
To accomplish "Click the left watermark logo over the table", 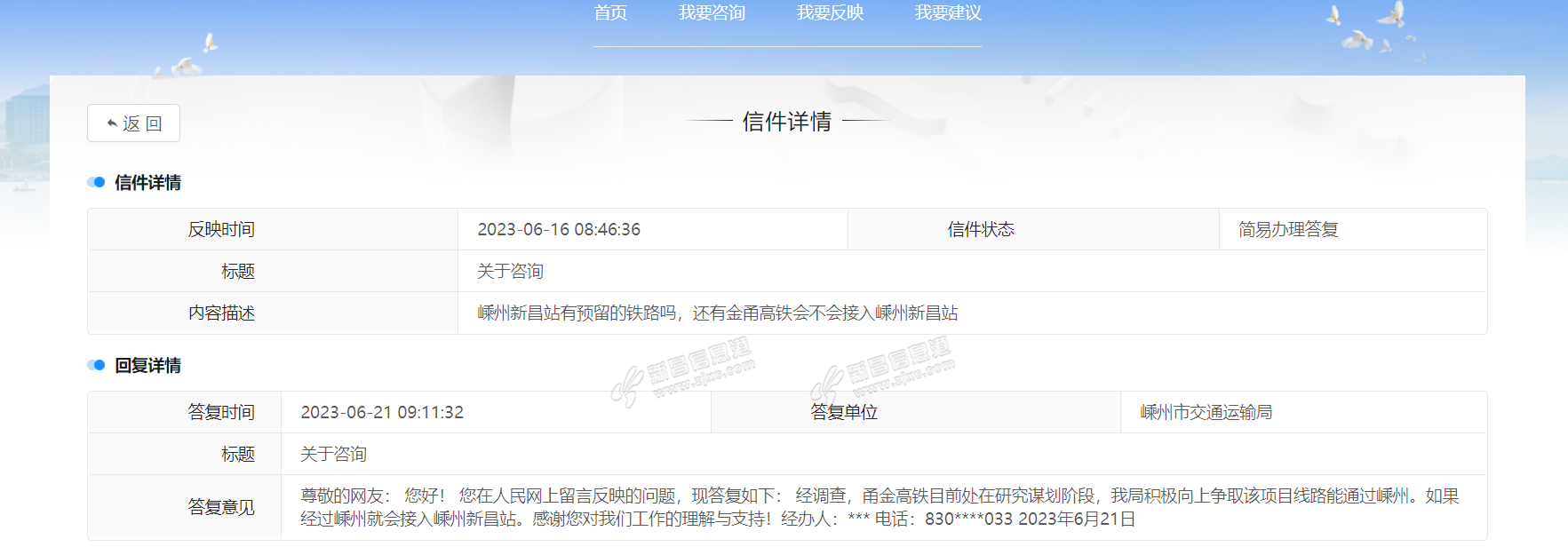I will coord(682,373).
